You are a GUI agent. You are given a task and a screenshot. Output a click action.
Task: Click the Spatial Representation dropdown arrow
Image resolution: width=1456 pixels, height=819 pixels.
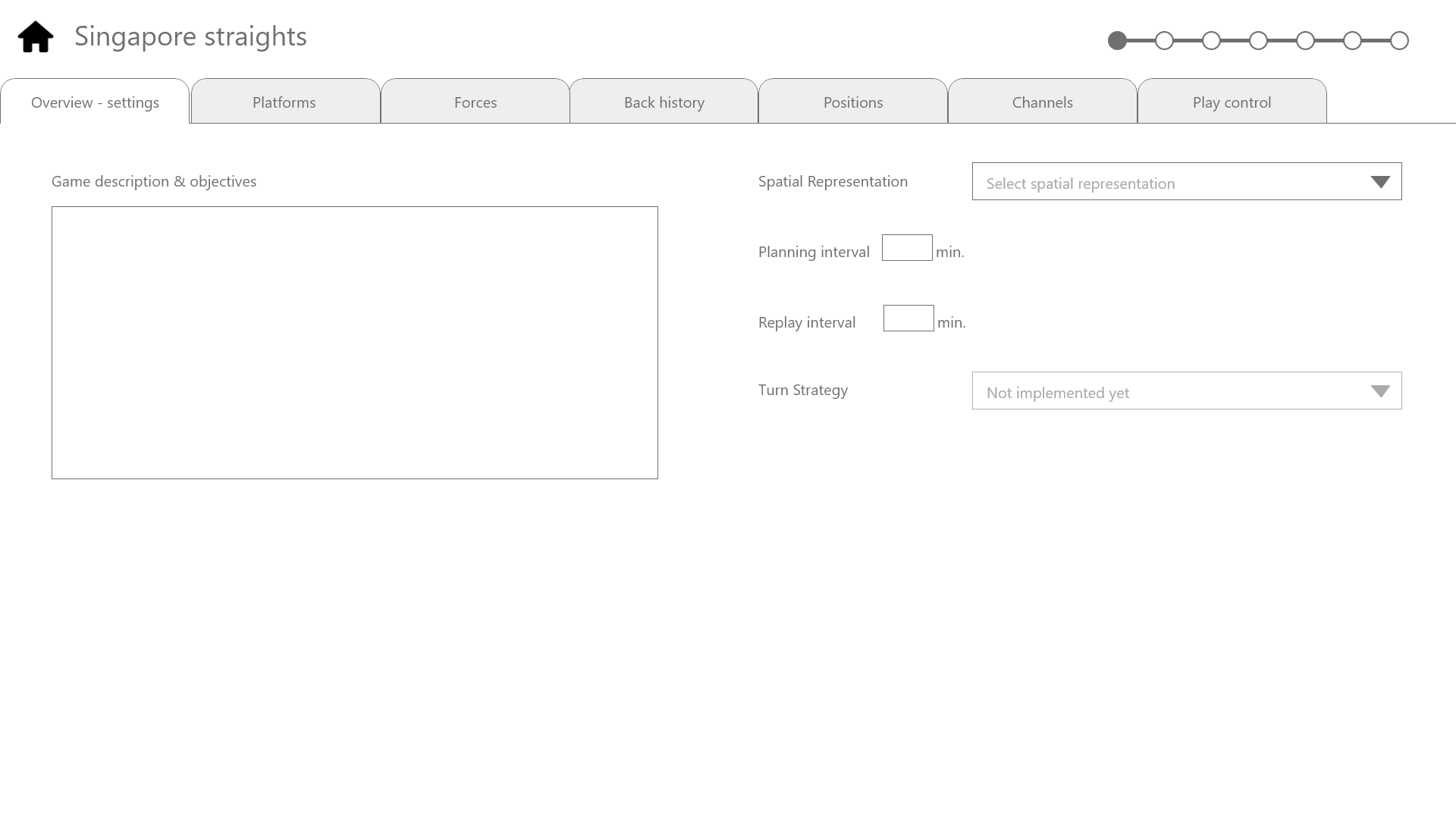click(x=1380, y=182)
